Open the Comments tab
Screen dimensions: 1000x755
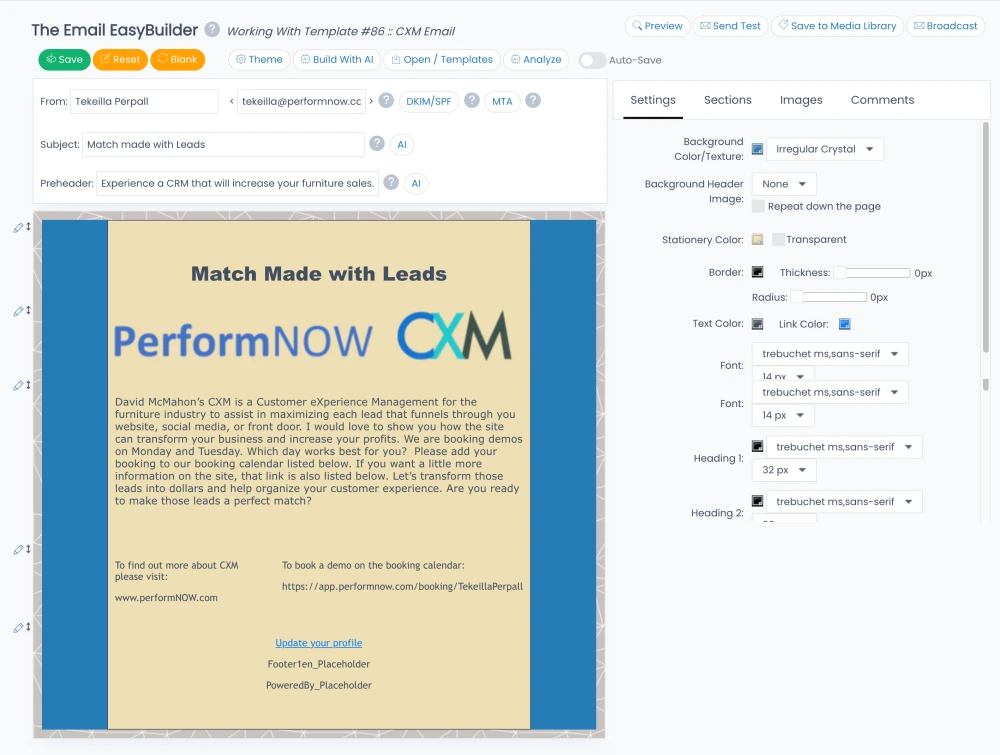(x=882, y=100)
